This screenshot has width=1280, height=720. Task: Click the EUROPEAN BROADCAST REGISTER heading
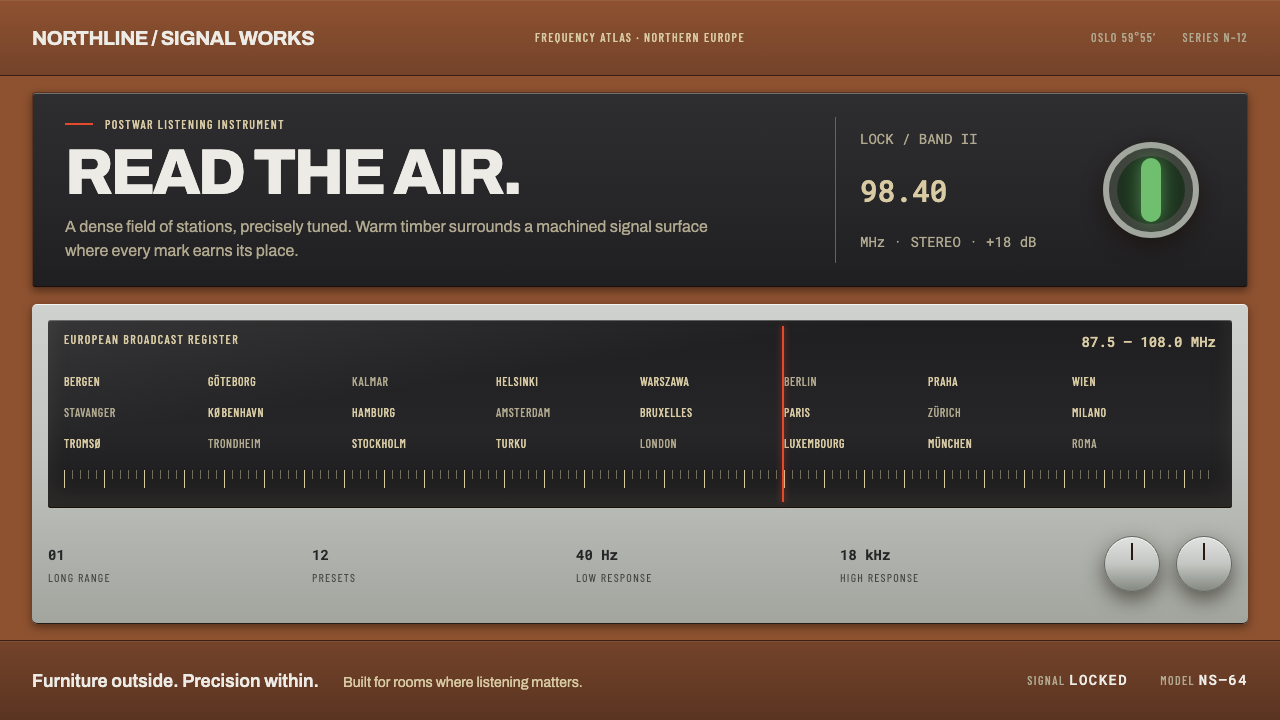(x=151, y=340)
